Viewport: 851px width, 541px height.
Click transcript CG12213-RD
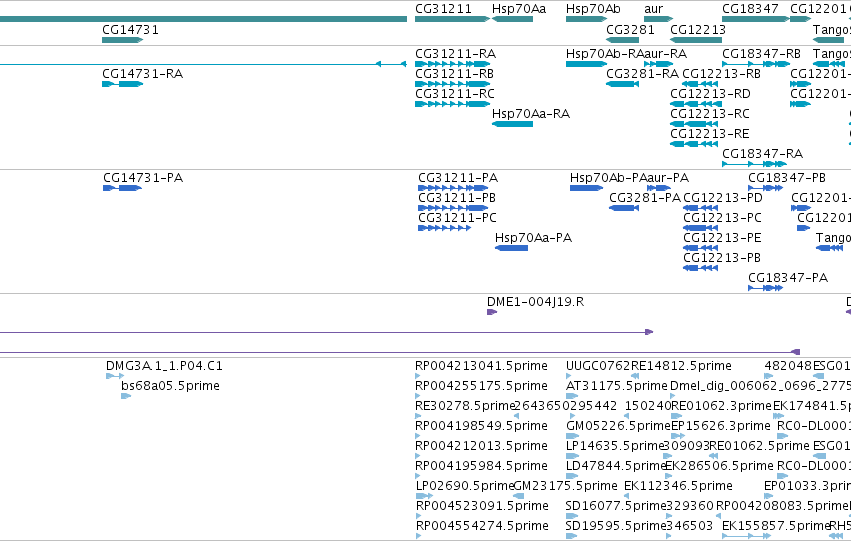coord(694,104)
